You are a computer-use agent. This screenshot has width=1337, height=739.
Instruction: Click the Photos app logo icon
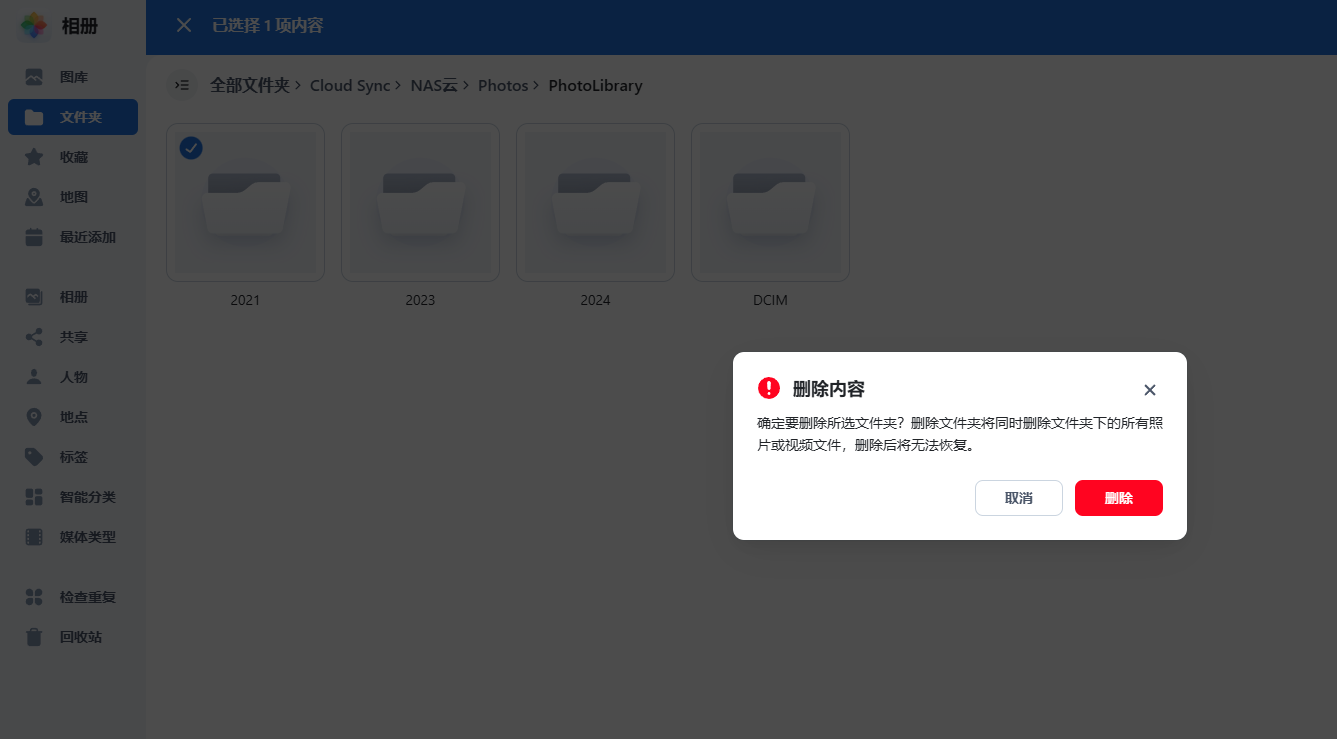click(34, 26)
